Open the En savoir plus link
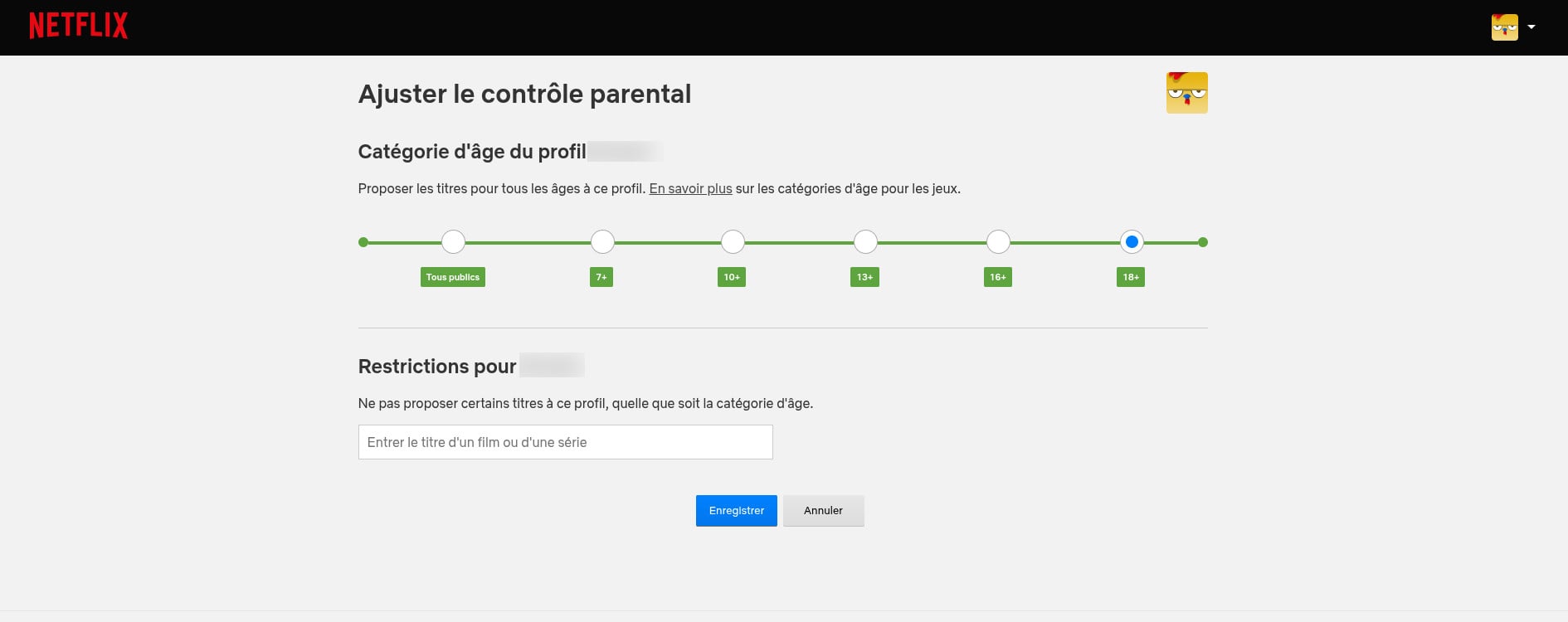This screenshot has height=622, width=1568. click(689, 188)
